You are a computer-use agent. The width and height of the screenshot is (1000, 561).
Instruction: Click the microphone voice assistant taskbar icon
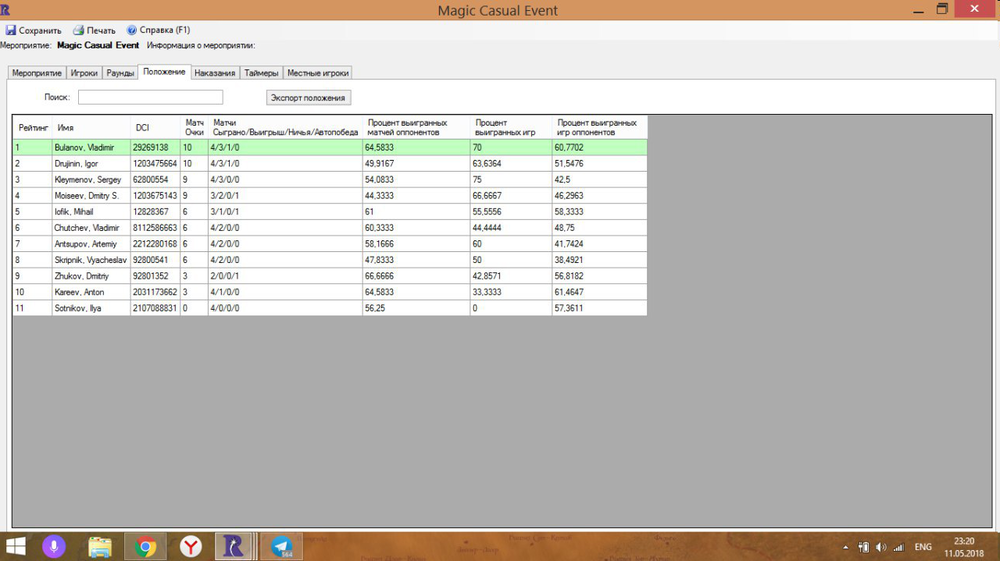53,546
